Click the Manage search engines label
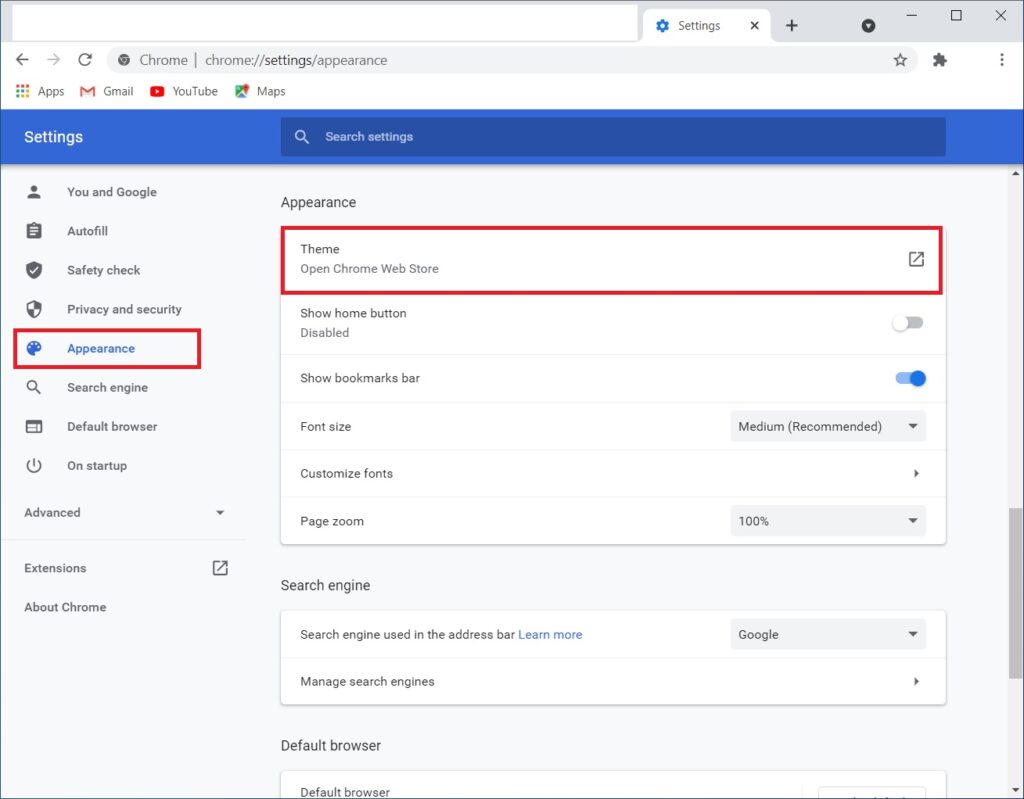Screen dimensions: 1024x799 click(x=367, y=681)
